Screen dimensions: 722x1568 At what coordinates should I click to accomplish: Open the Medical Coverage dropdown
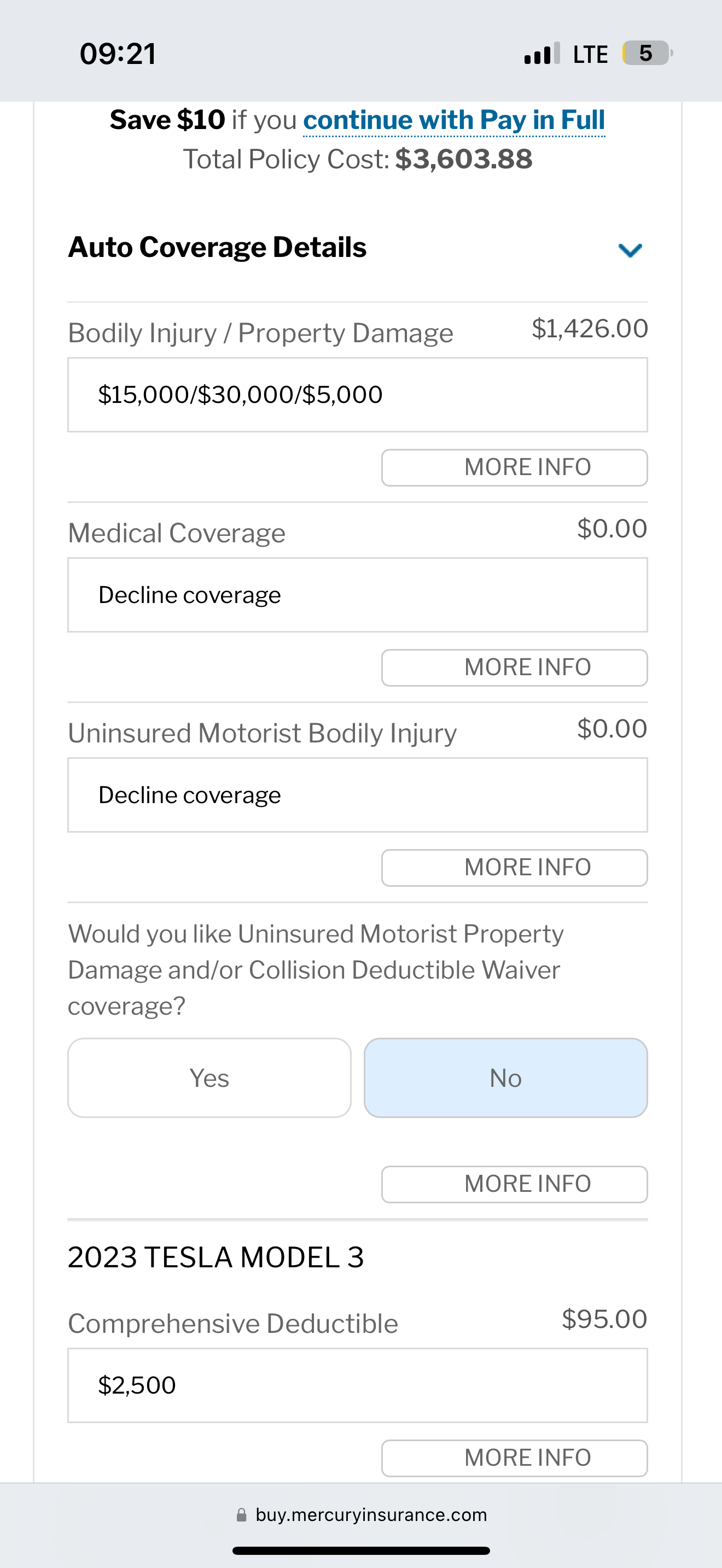coord(357,595)
